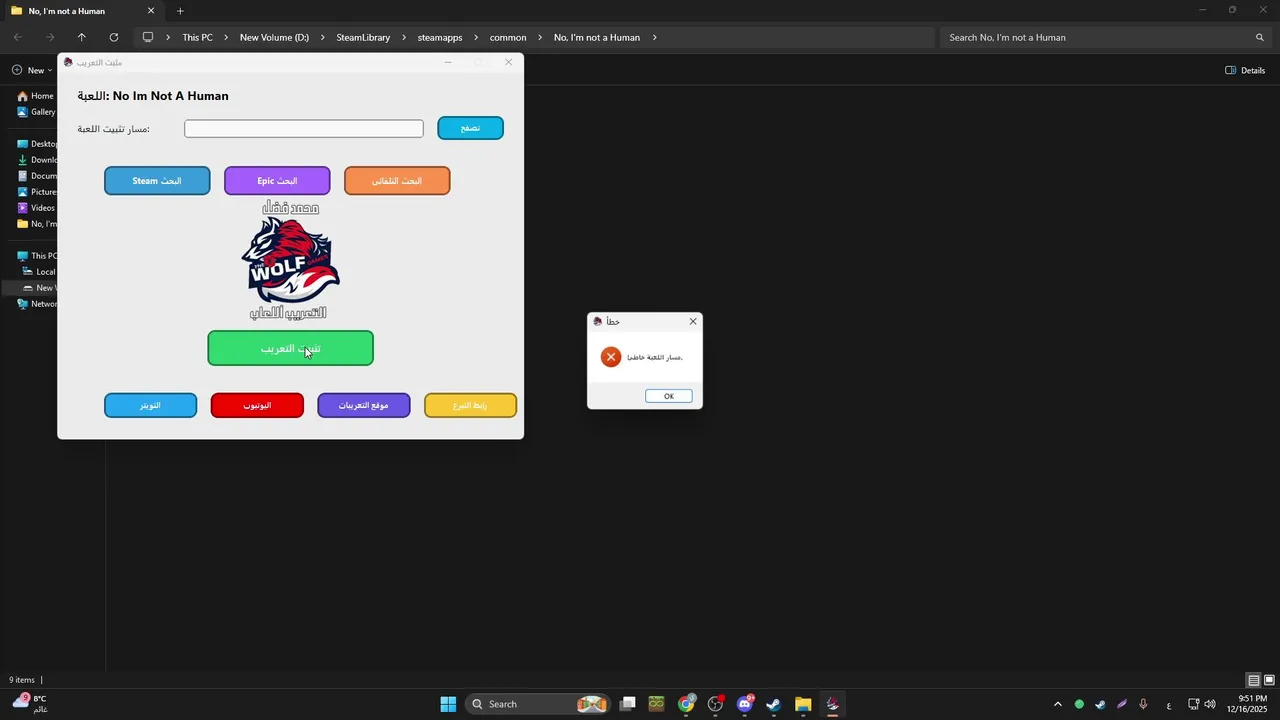Click Explorer Back navigation arrow
1280x720 pixels.
click(18, 37)
